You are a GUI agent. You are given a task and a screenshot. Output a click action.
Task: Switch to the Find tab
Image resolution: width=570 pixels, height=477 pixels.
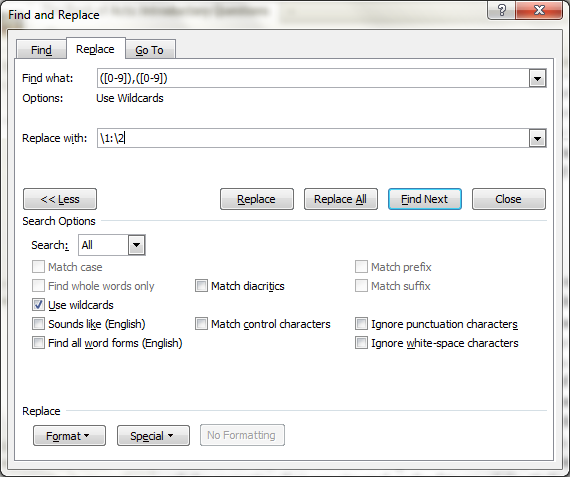click(41, 50)
